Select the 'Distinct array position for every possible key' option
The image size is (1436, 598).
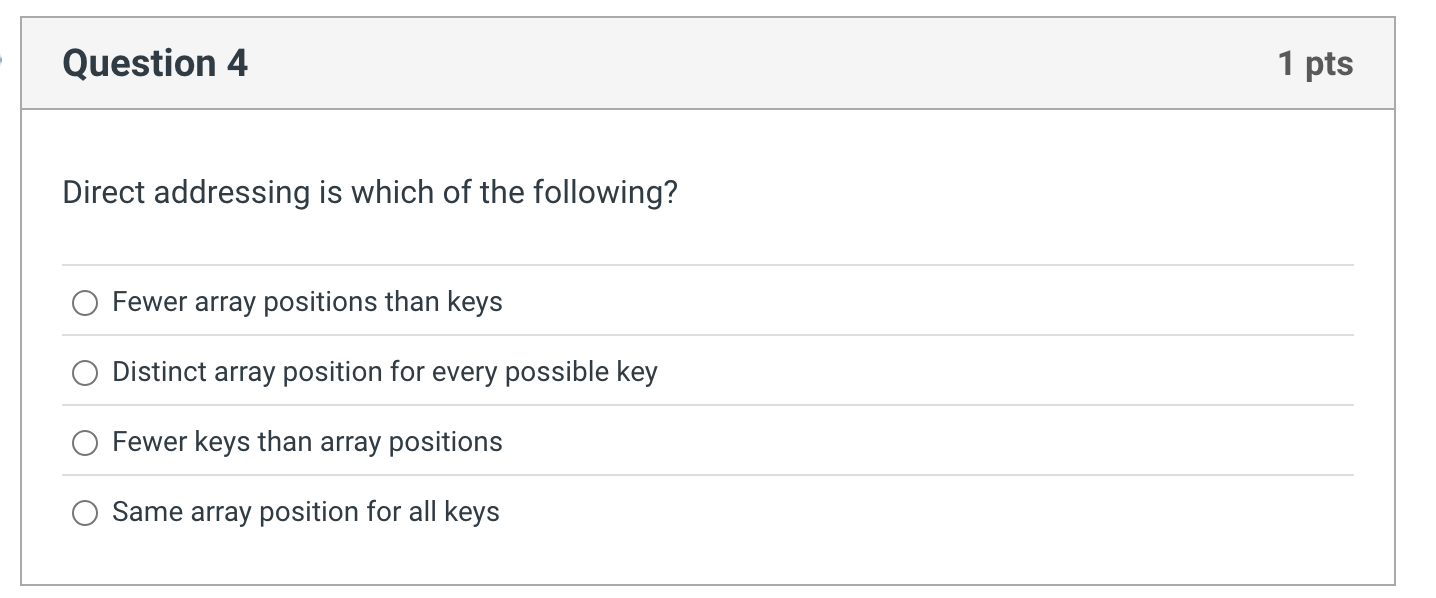tap(85, 372)
